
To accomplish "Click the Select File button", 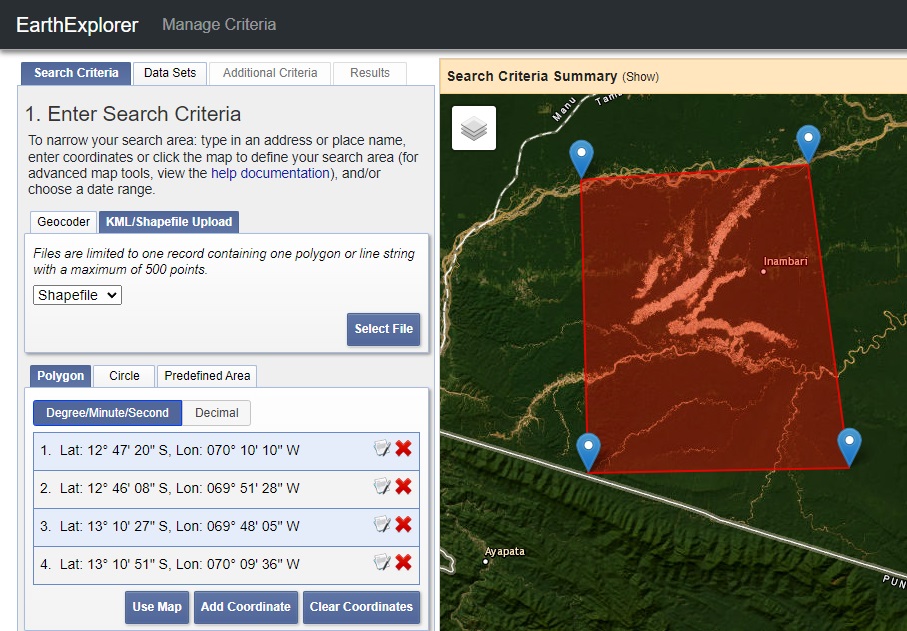I will (x=384, y=329).
